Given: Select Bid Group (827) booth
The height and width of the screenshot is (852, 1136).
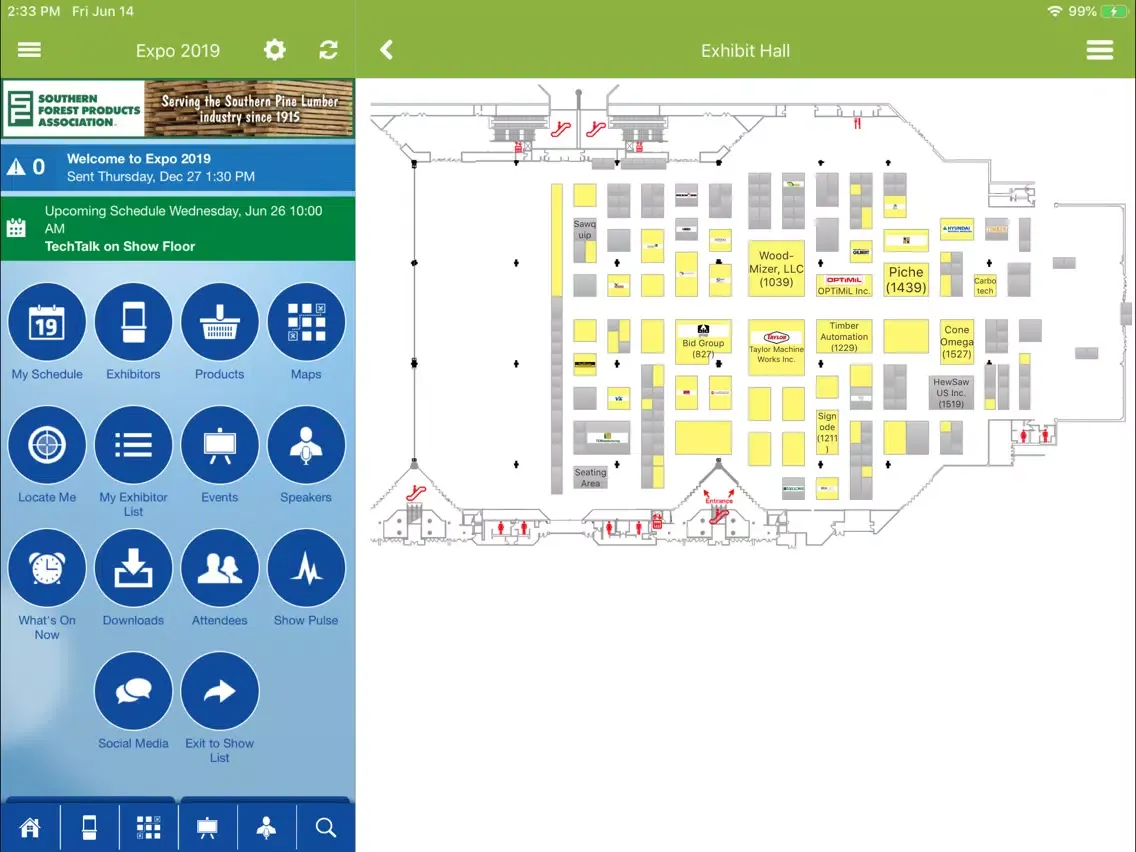Looking at the screenshot, I should pyautogui.click(x=703, y=342).
